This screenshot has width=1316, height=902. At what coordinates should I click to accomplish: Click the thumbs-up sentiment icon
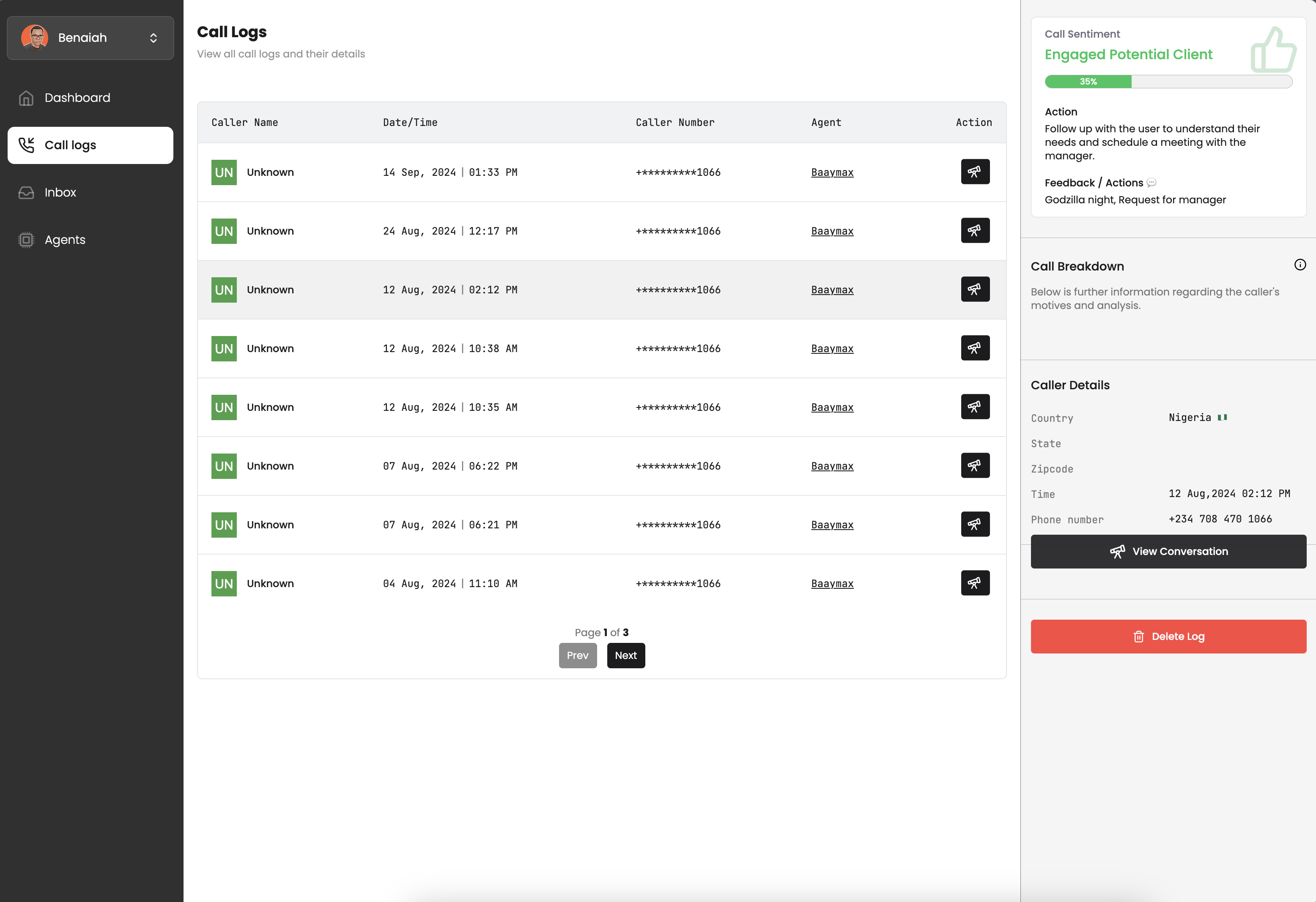pyautogui.click(x=1273, y=50)
